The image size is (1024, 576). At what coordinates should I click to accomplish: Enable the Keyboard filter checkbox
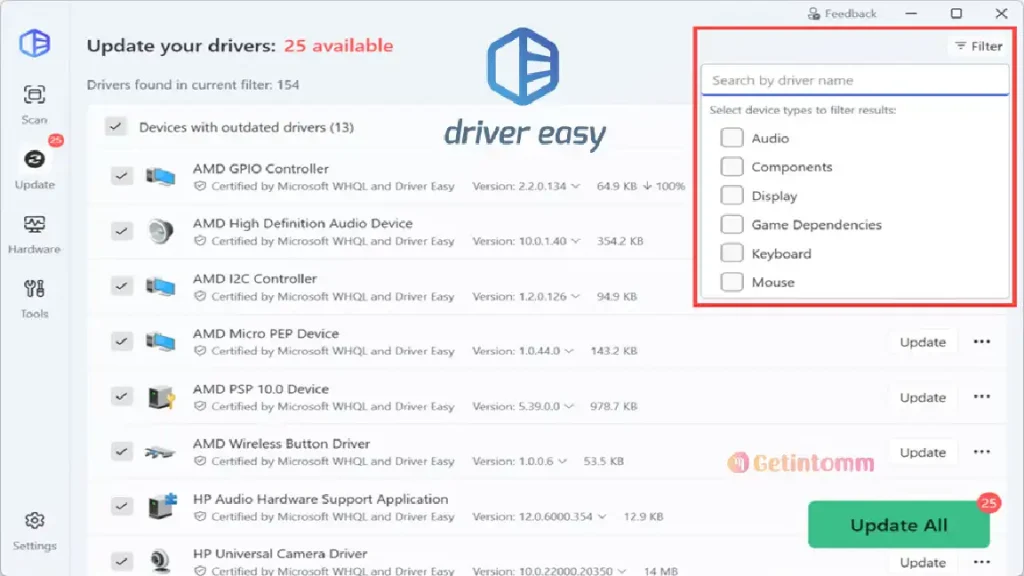click(x=731, y=253)
